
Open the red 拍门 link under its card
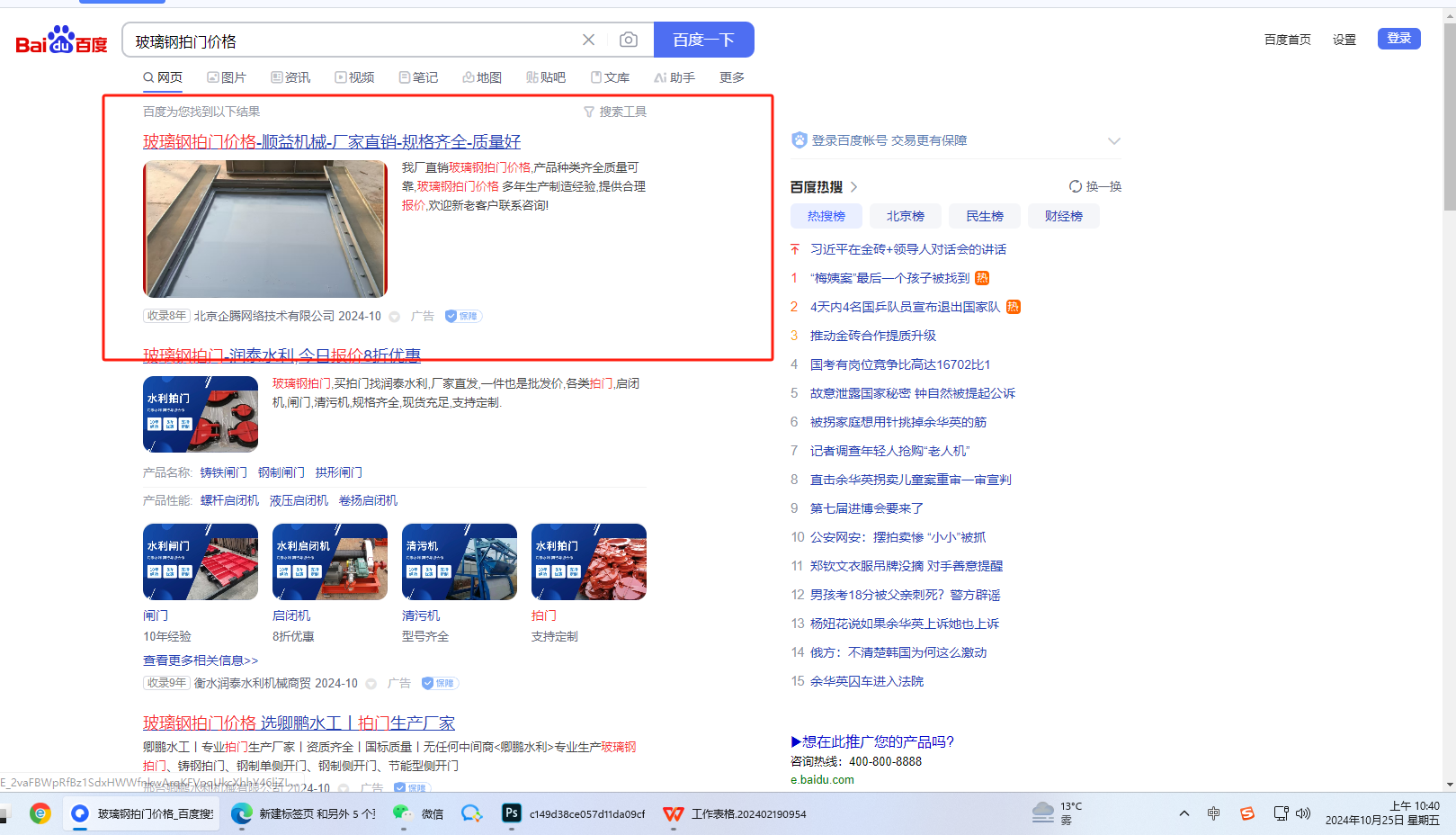tap(544, 615)
